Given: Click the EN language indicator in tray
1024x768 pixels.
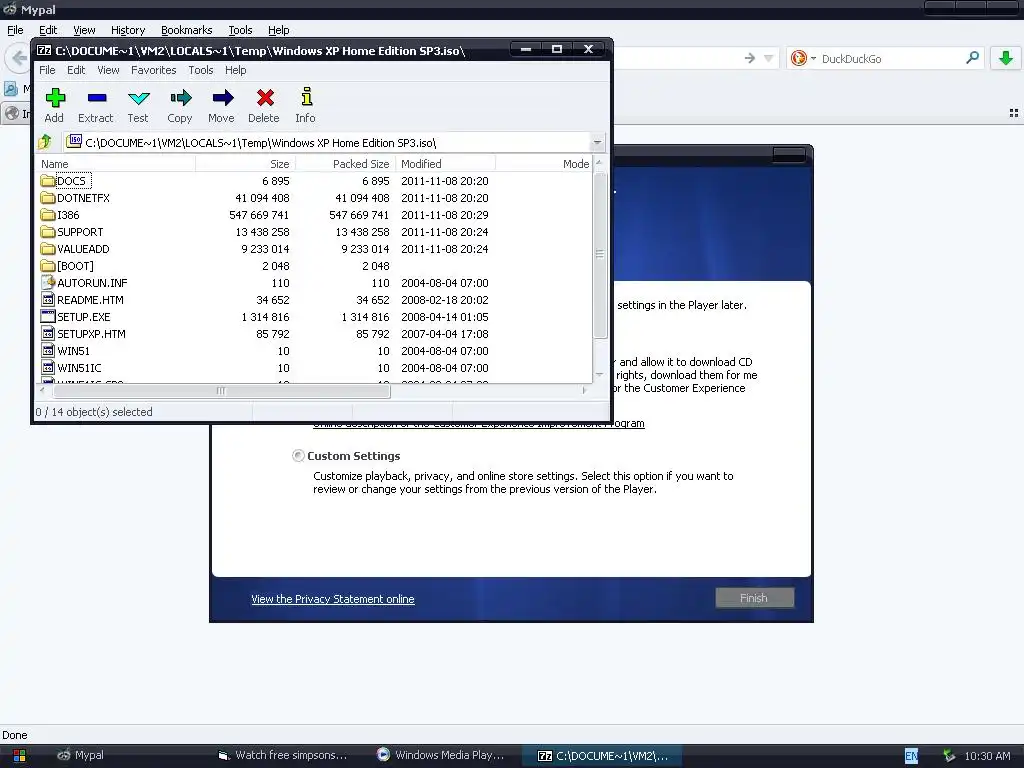Looking at the screenshot, I should pos(911,756).
